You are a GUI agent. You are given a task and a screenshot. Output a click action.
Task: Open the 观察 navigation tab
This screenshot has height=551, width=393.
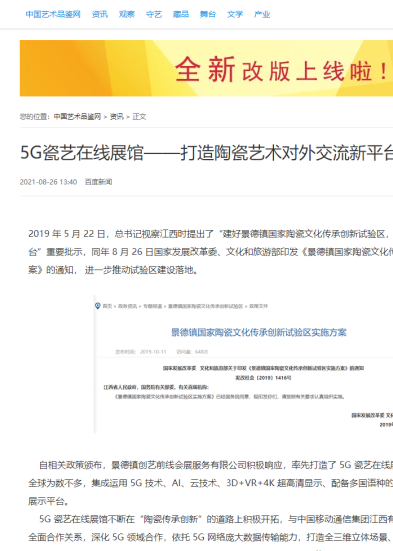[127, 14]
